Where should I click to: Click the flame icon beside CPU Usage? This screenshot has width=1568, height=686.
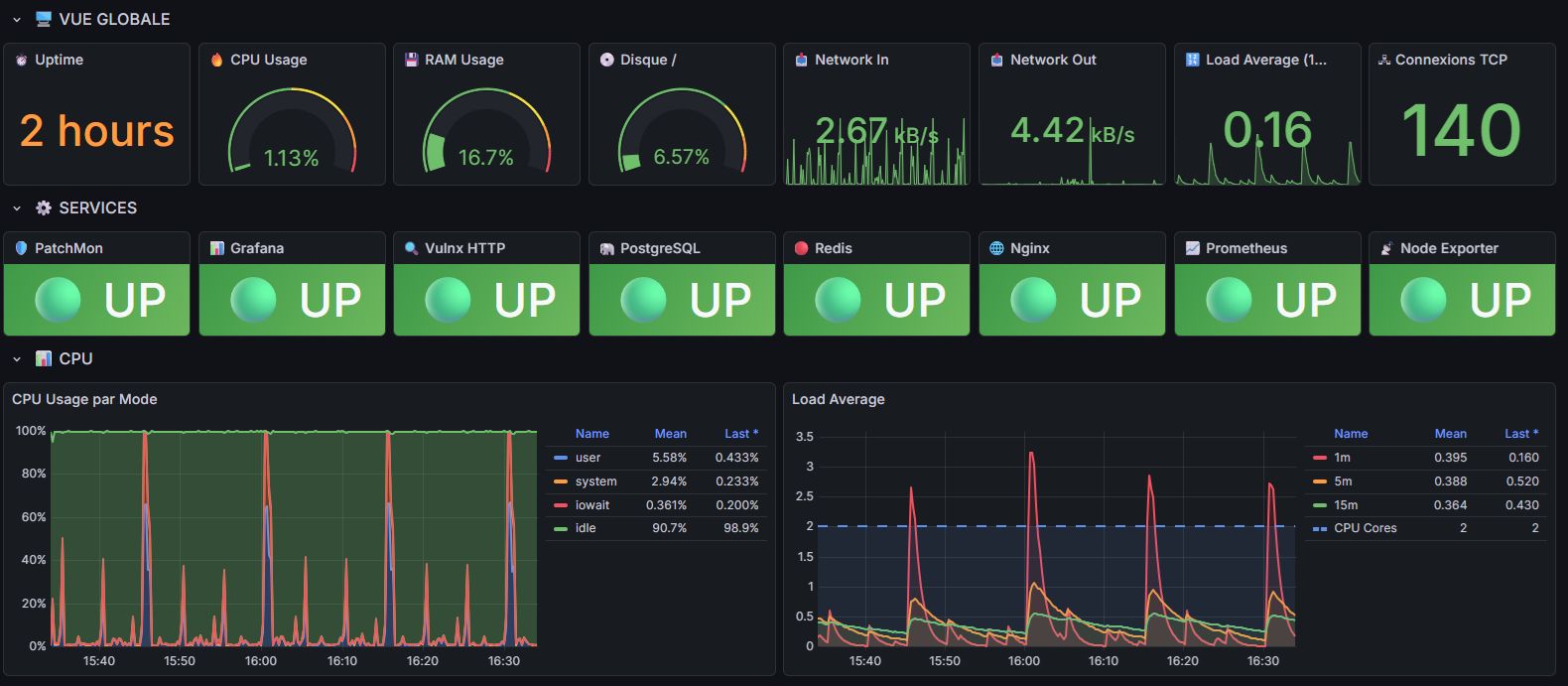(x=216, y=60)
